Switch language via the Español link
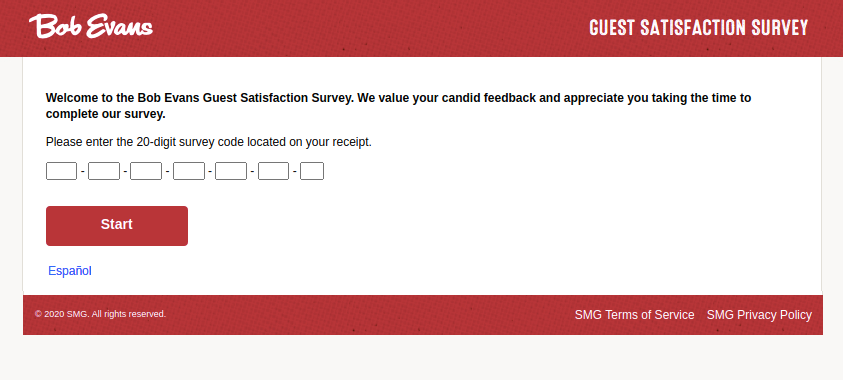This screenshot has height=380, width=843. click(70, 271)
